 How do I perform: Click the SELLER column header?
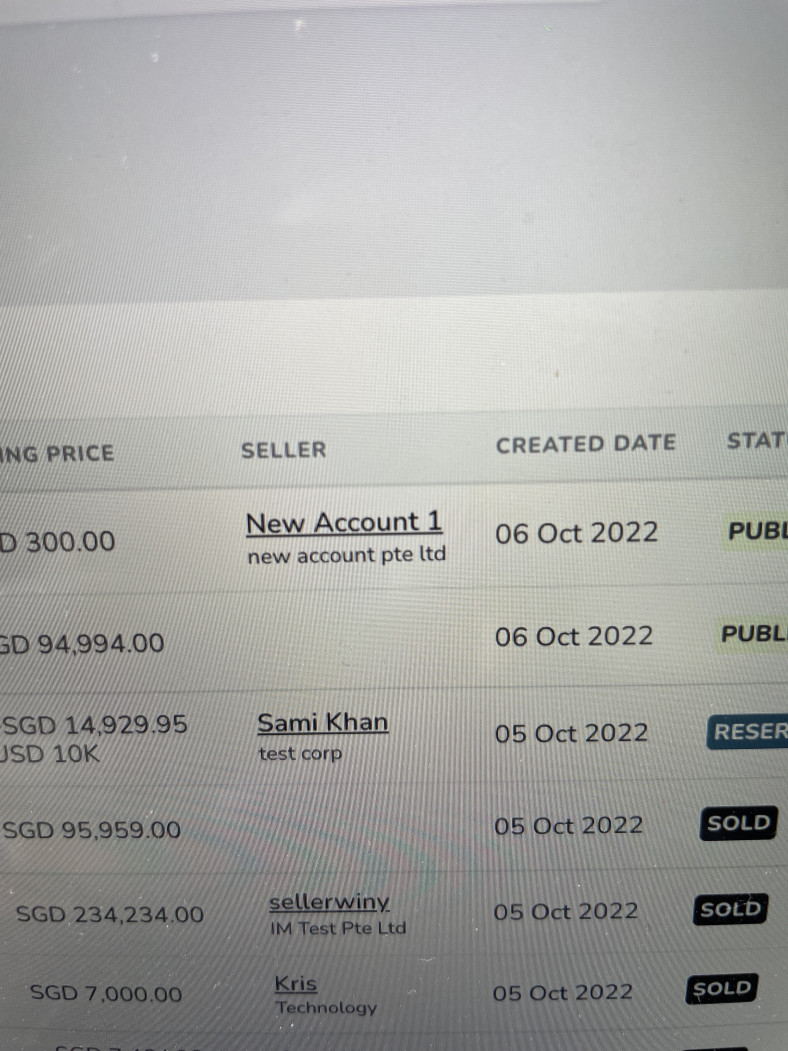[283, 450]
